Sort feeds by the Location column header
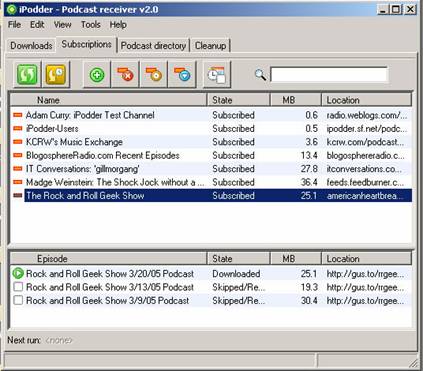The width and height of the screenshot is (423, 371). [367, 100]
